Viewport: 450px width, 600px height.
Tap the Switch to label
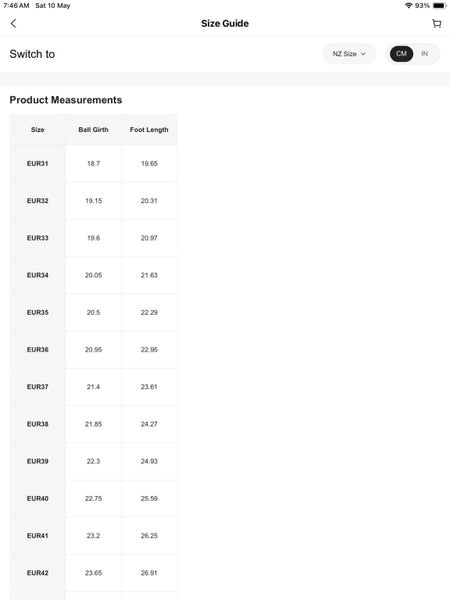[x=32, y=54]
